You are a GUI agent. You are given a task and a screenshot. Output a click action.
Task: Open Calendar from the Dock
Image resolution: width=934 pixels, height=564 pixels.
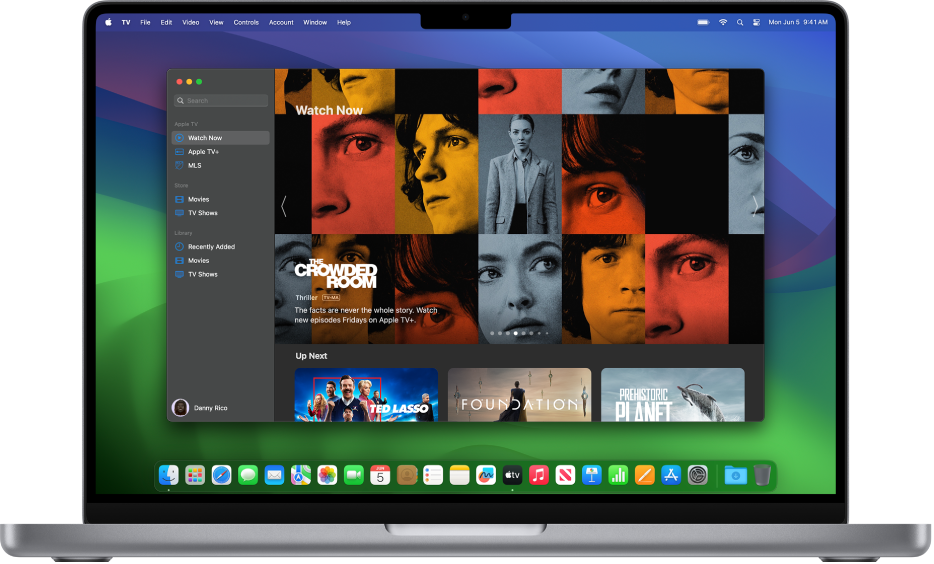[380, 475]
